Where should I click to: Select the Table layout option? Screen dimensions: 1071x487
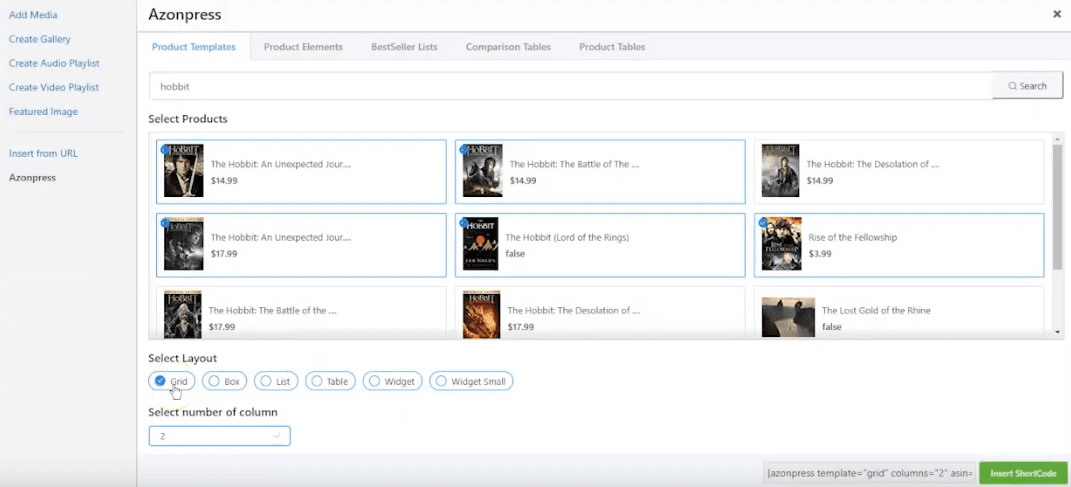331,381
